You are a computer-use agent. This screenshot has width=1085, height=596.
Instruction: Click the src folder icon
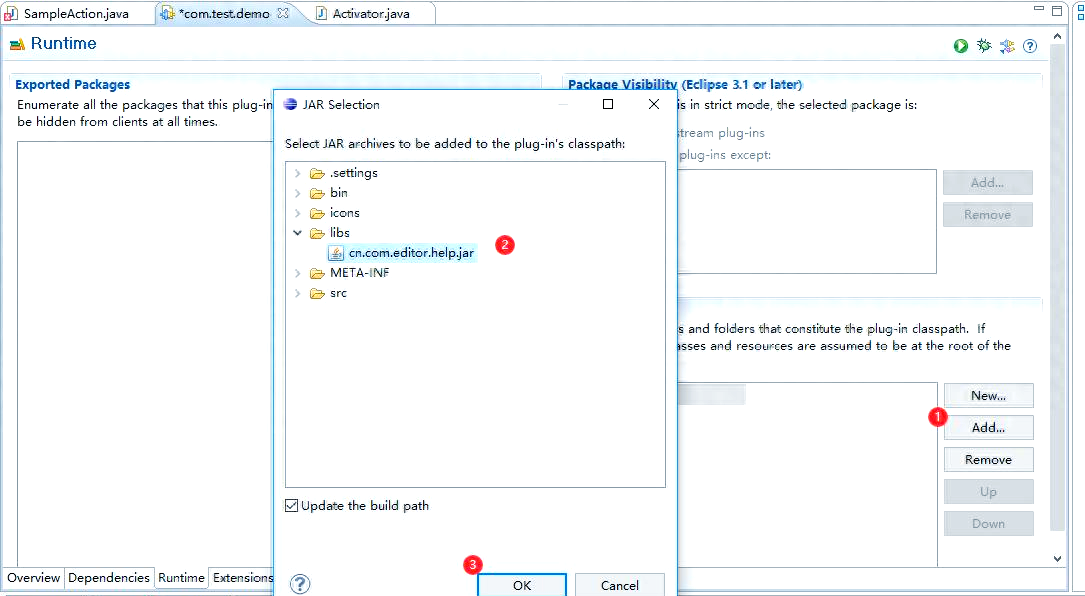(318, 294)
